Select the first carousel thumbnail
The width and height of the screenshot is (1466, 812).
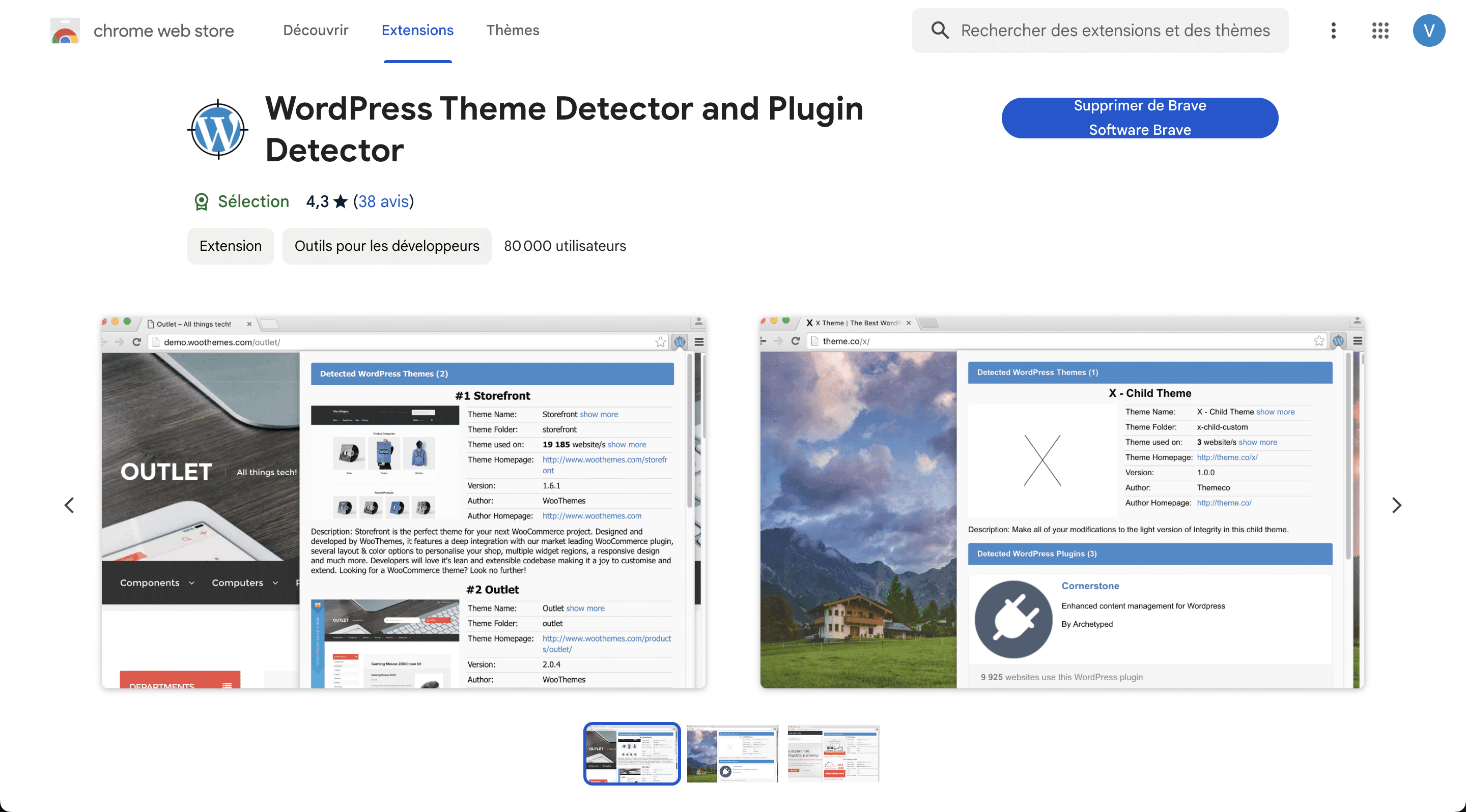pyautogui.click(x=632, y=753)
